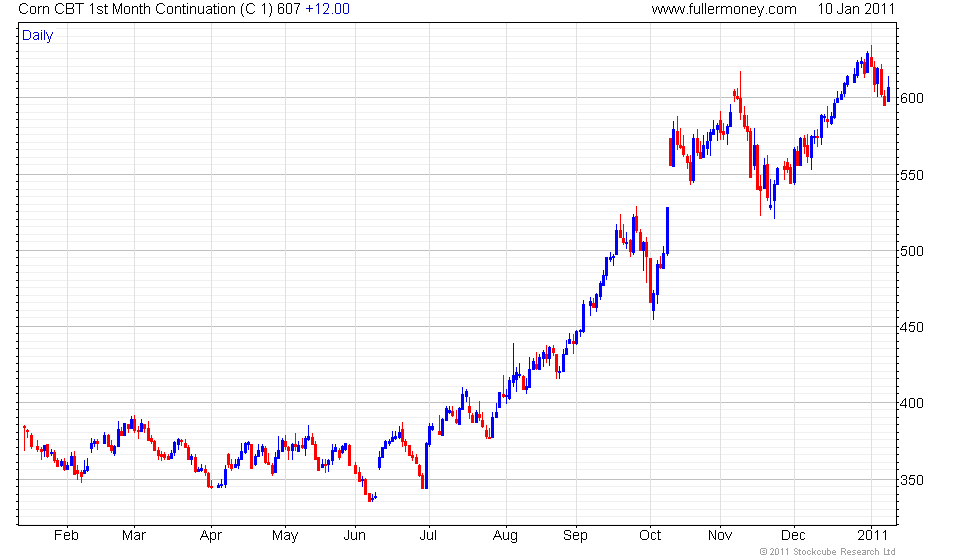Click the 'Sep' month axis label
The height and width of the screenshot is (560, 980).
(575, 536)
